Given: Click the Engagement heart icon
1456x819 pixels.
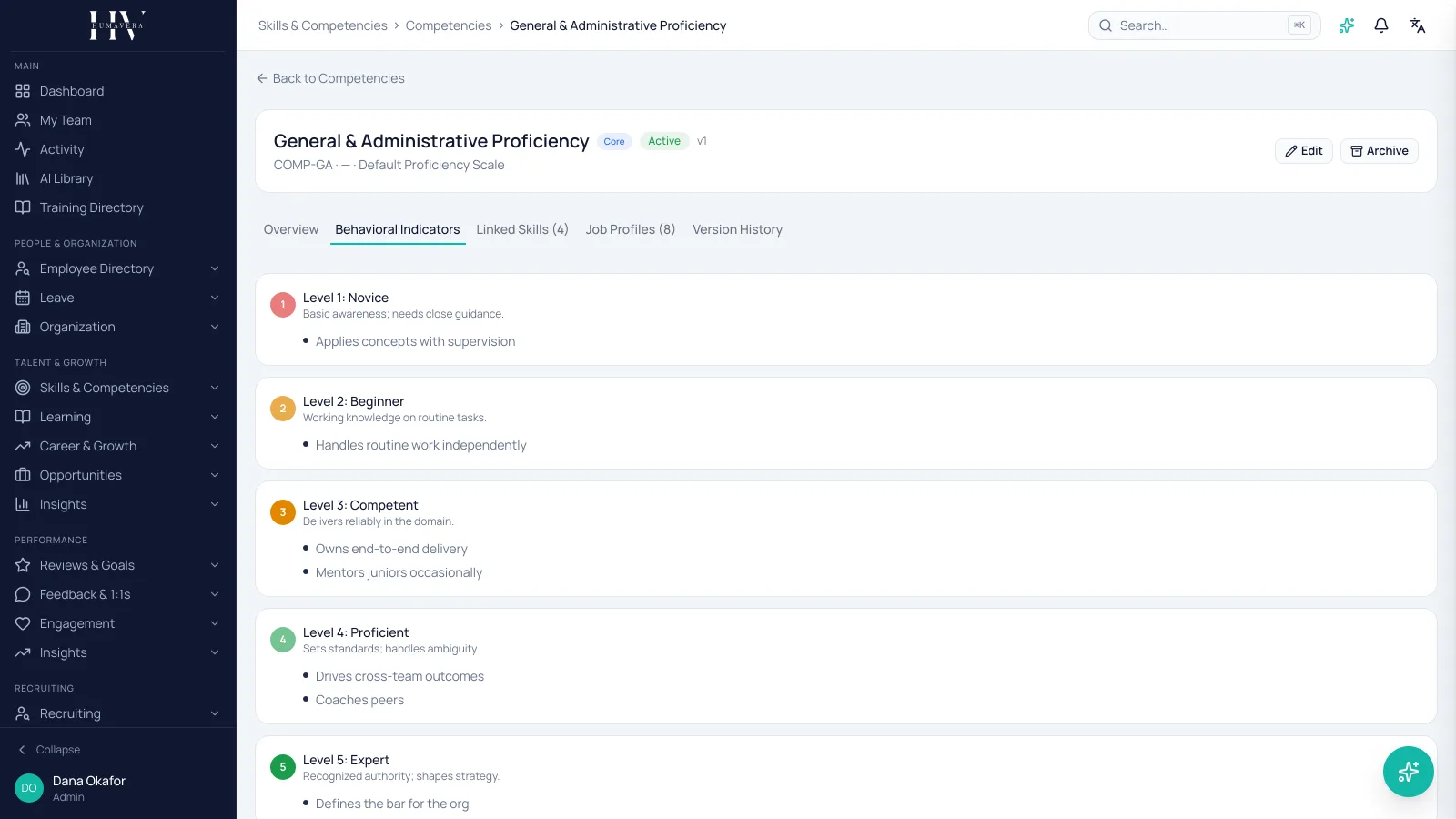Looking at the screenshot, I should point(23,623).
